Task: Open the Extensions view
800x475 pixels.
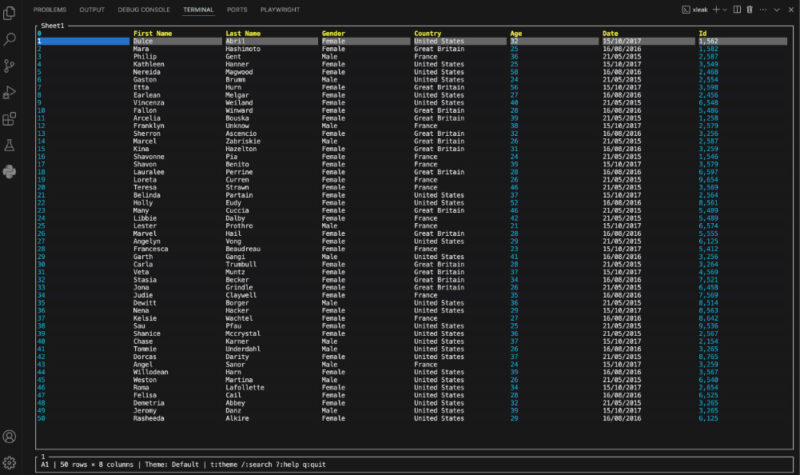Action: [x=9, y=119]
